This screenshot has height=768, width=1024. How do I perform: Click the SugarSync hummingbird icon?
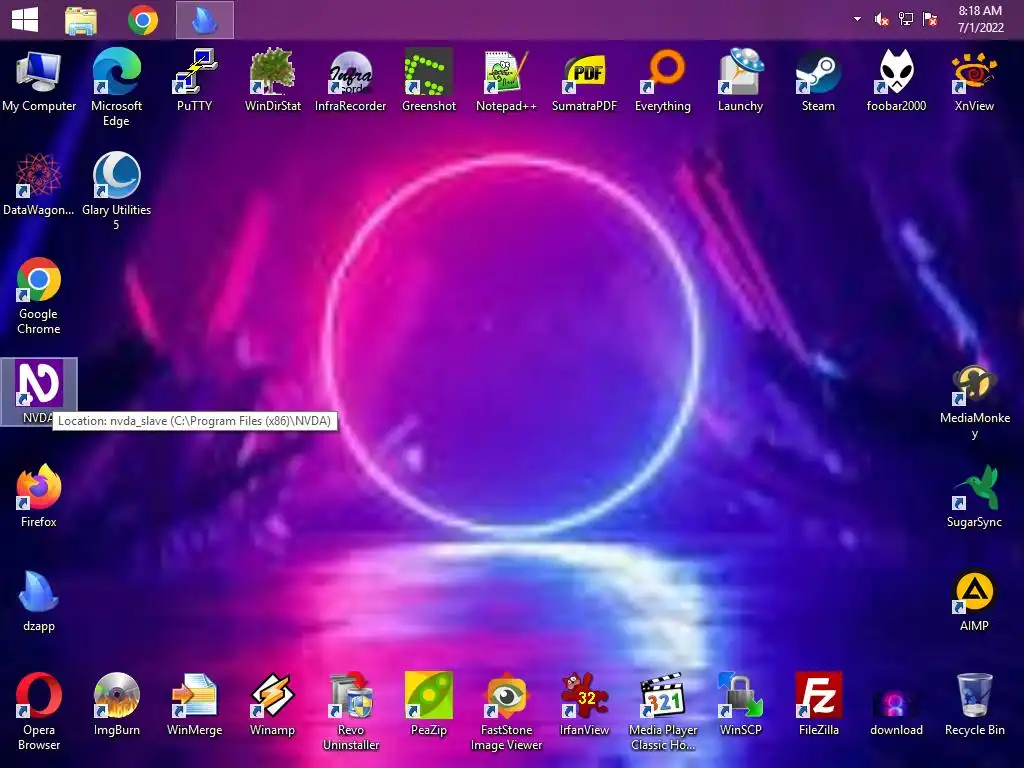coord(974,496)
